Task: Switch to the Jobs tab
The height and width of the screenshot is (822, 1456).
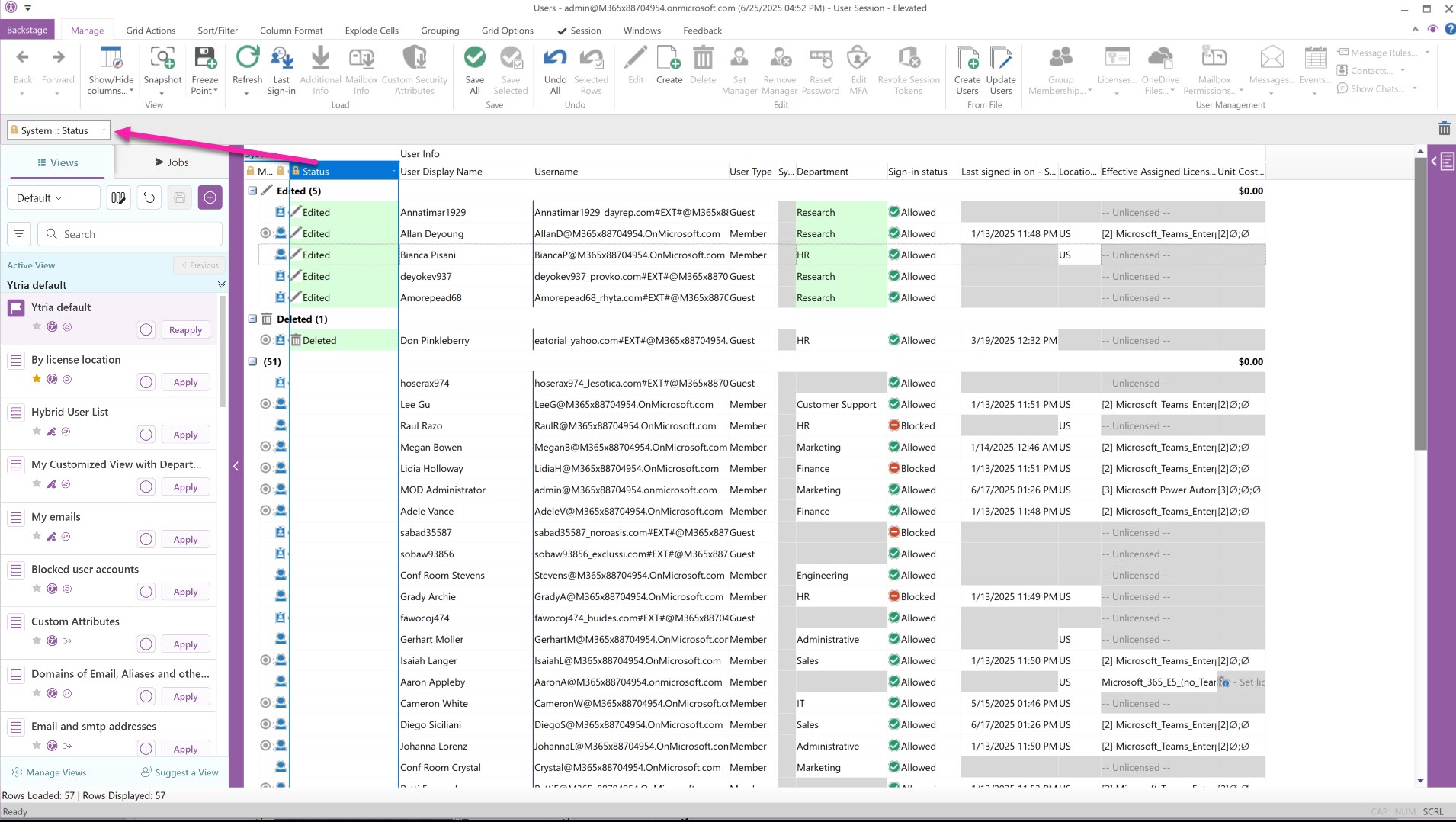Action: pos(172,162)
